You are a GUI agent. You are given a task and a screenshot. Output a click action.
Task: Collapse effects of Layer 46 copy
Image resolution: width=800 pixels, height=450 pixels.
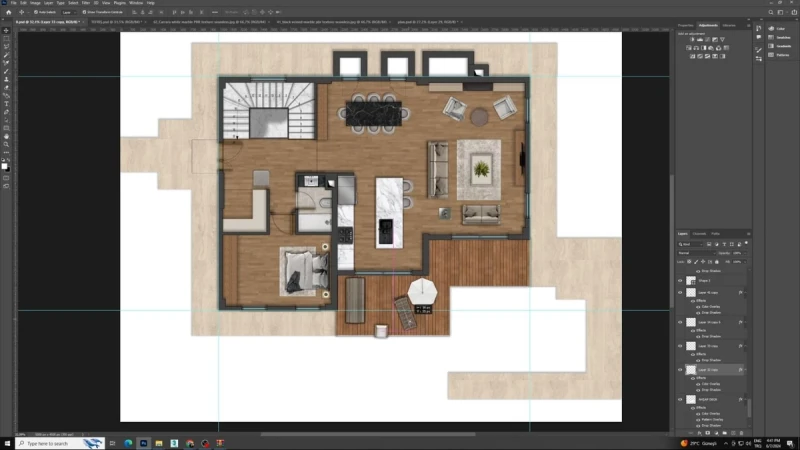click(x=746, y=293)
